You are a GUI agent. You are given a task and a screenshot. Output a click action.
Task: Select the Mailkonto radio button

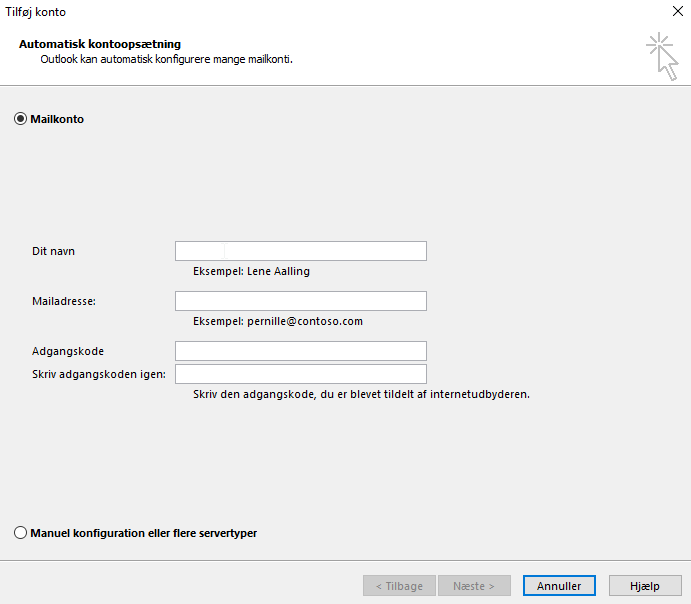20,119
